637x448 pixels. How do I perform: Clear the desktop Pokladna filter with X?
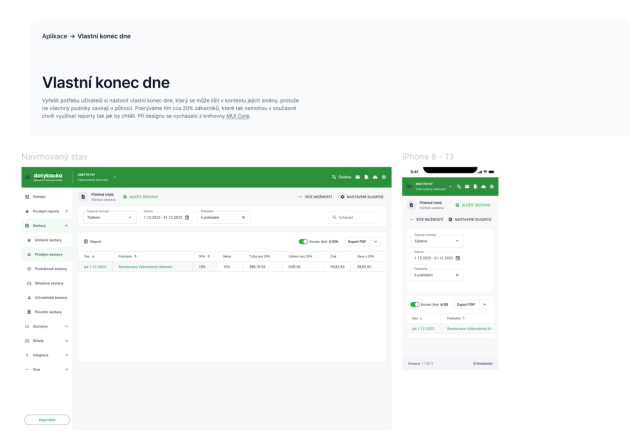(x=243, y=218)
